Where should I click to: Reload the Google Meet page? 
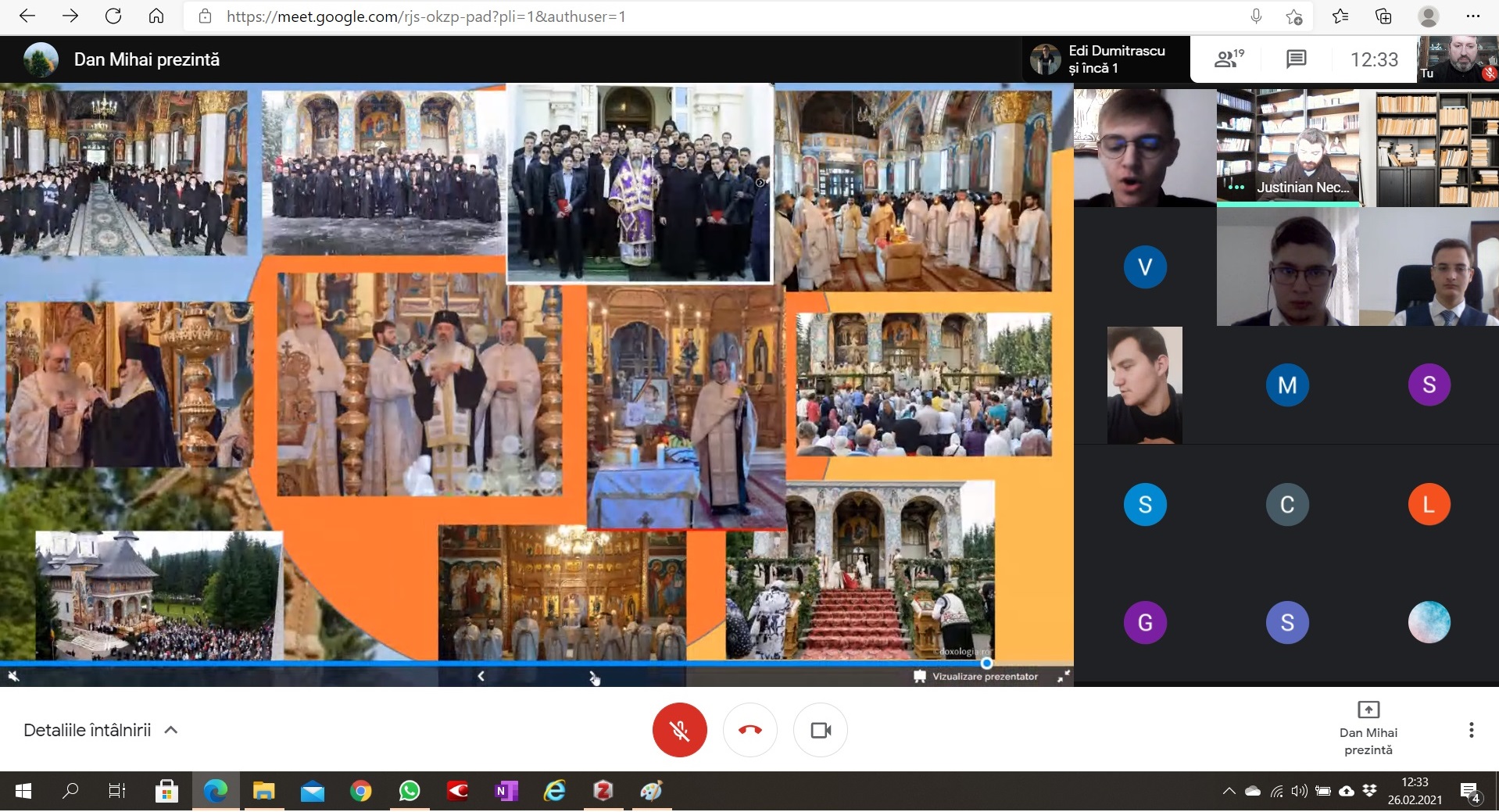(113, 16)
